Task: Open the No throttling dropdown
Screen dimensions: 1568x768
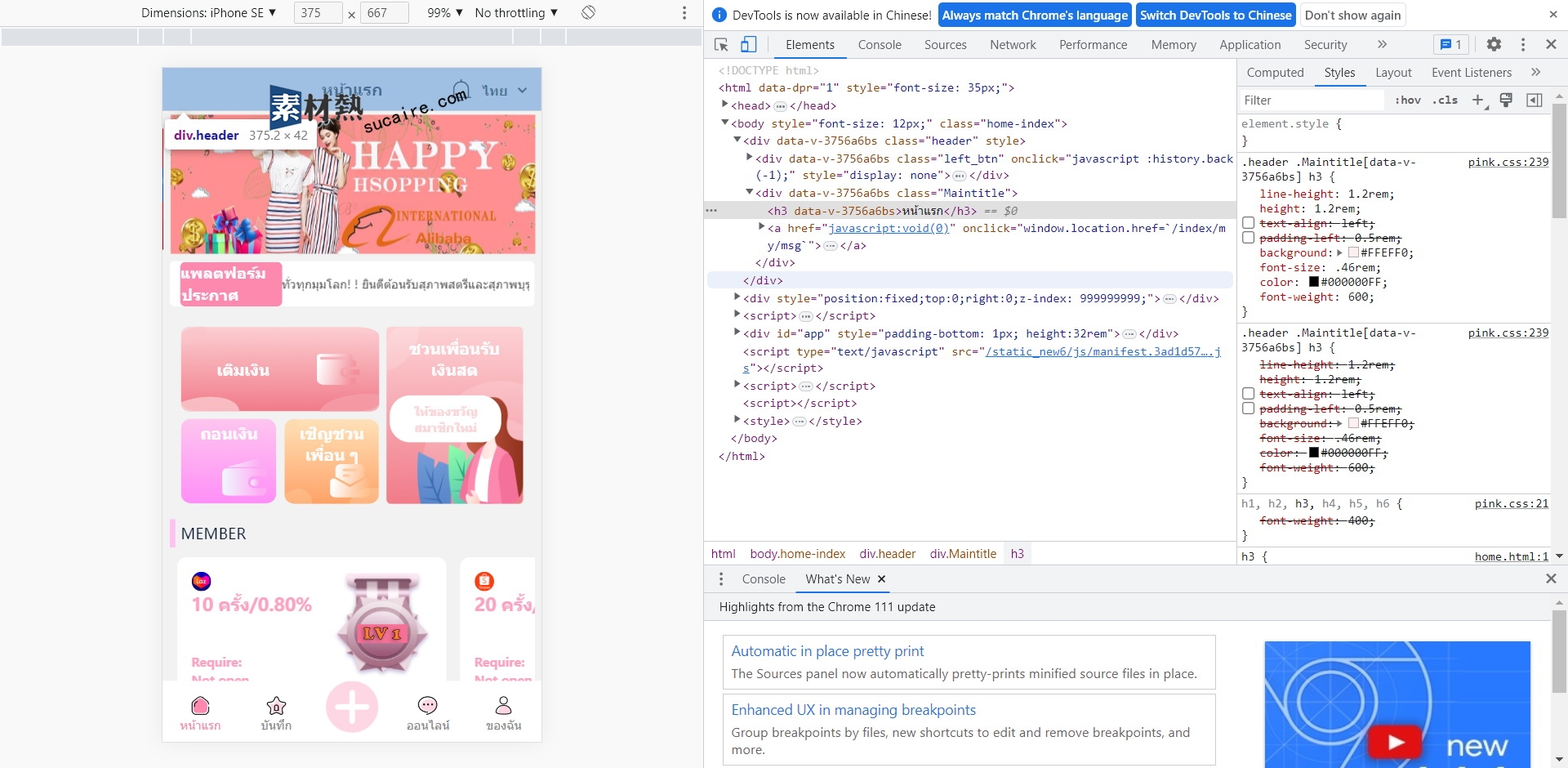Action: [x=516, y=13]
